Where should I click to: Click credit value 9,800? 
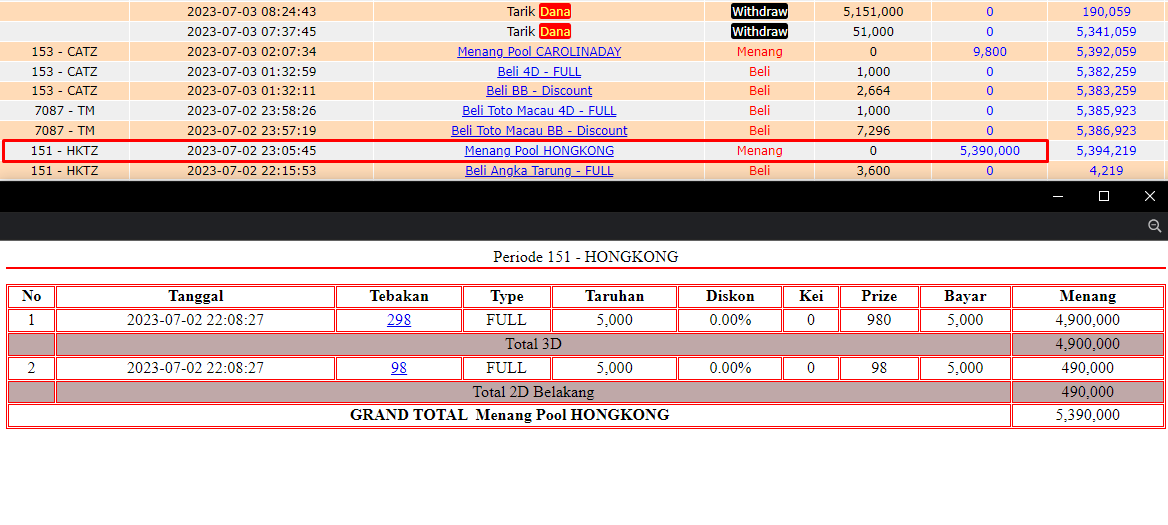click(x=989, y=51)
